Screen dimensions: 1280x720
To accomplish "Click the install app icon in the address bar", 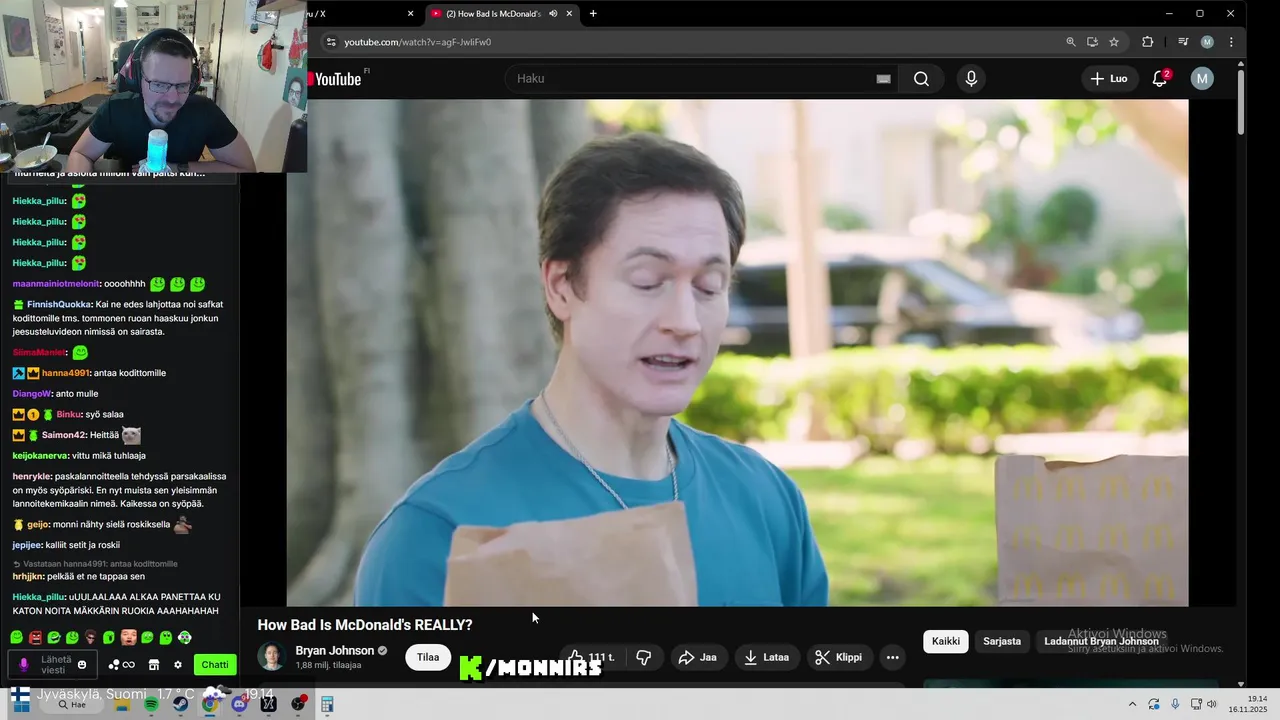I will 1092,42.
